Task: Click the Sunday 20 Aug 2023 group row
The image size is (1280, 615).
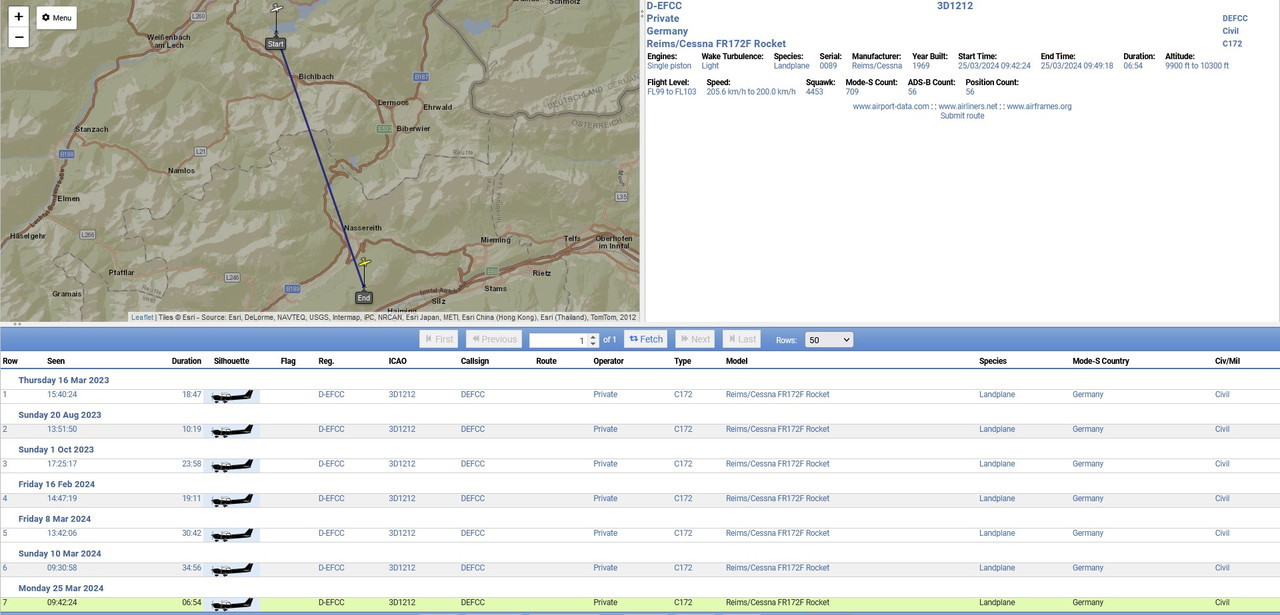Action: (x=640, y=415)
